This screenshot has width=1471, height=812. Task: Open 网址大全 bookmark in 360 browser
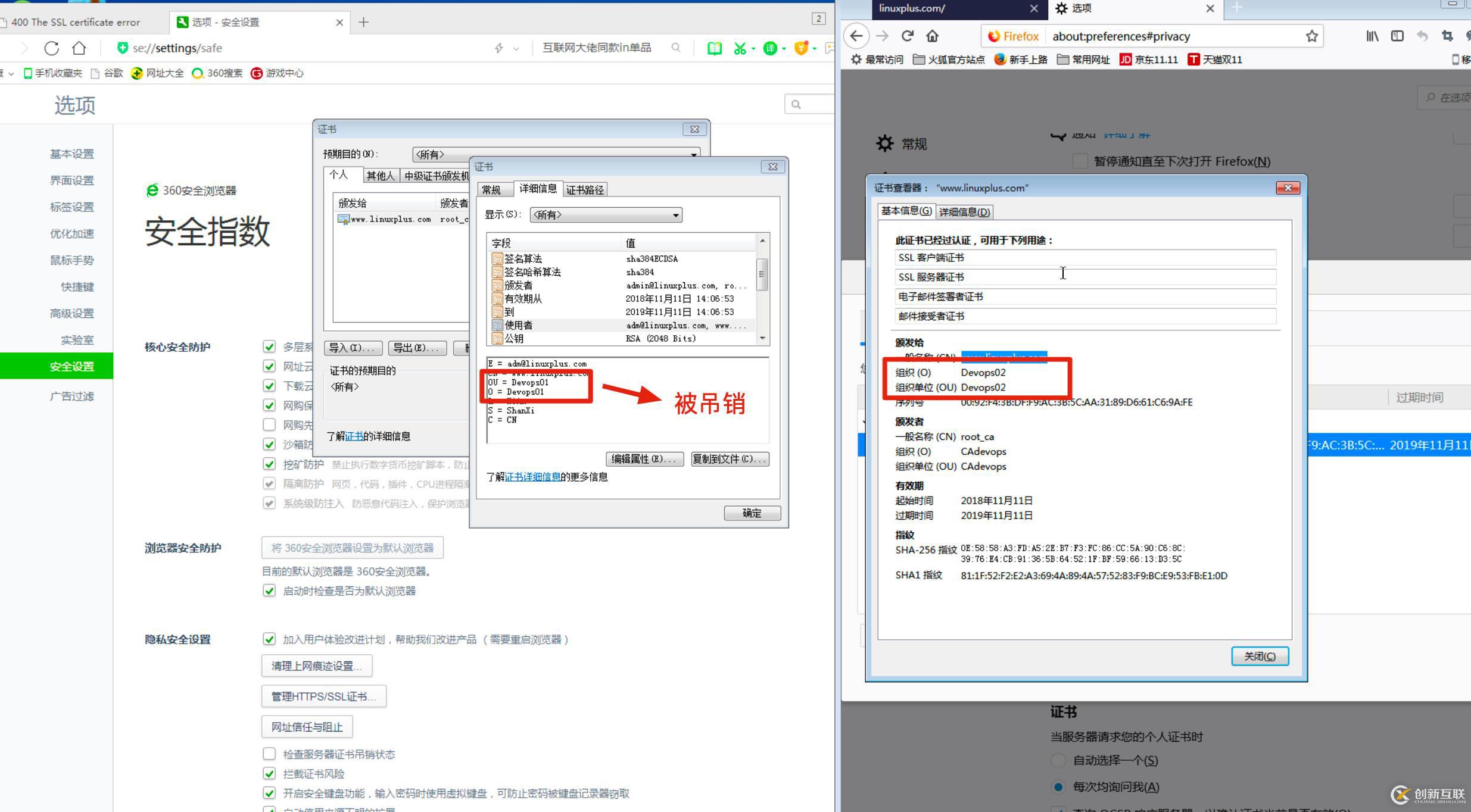click(157, 73)
